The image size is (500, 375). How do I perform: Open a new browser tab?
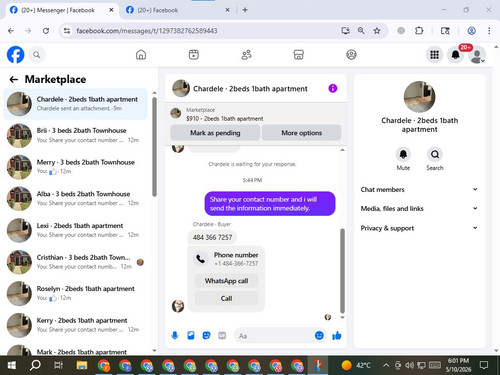pos(245,10)
